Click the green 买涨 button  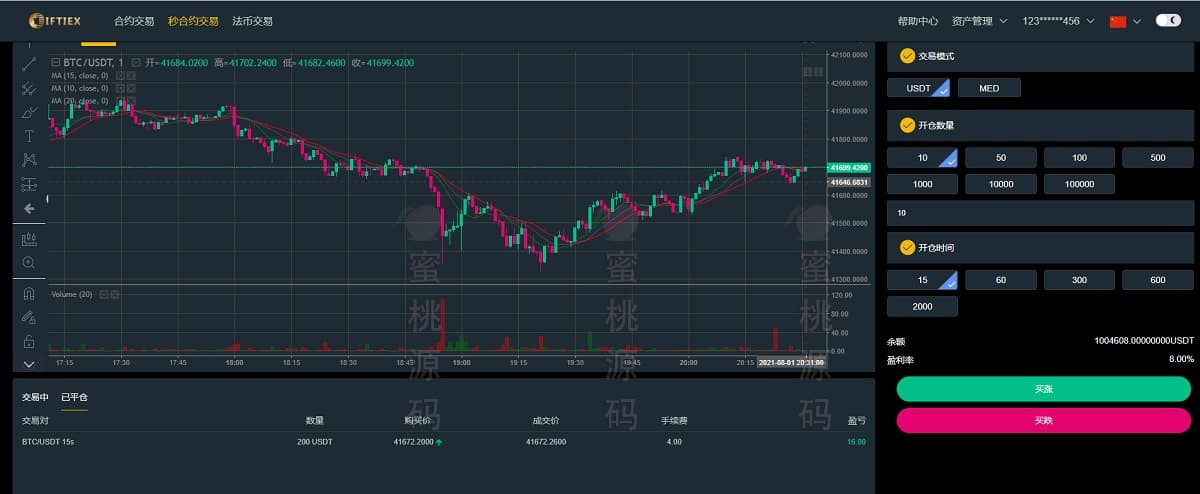[1043, 389]
